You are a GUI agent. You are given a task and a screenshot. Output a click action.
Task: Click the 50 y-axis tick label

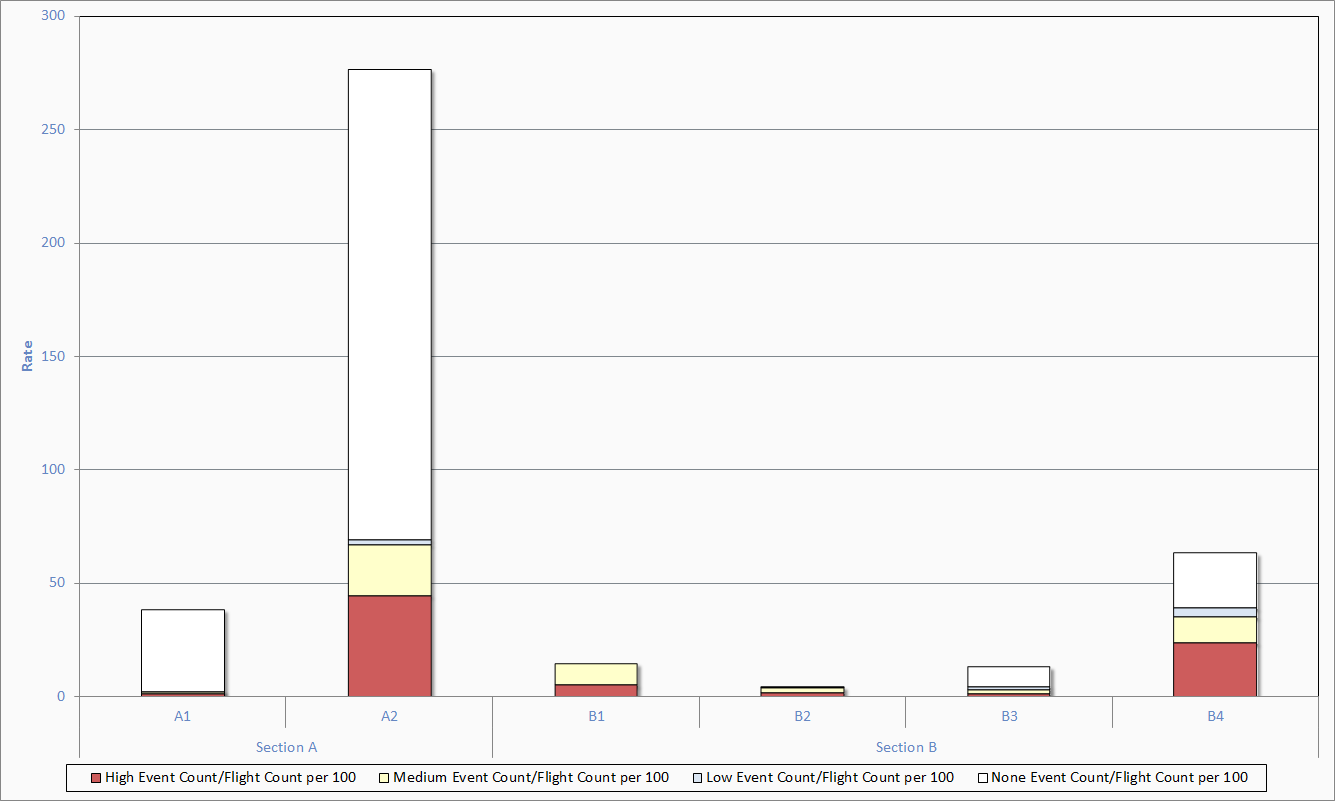point(59,583)
